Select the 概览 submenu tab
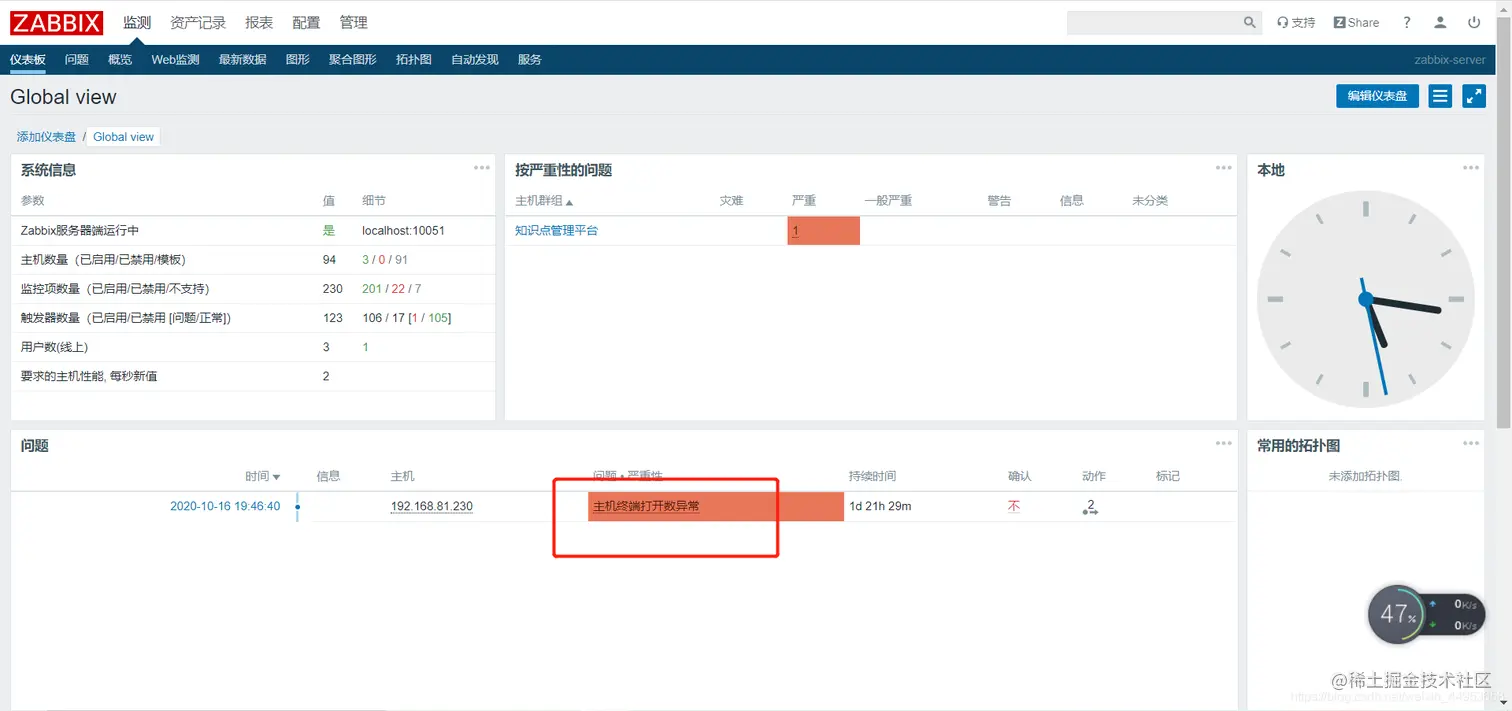1512x711 pixels. click(120, 60)
